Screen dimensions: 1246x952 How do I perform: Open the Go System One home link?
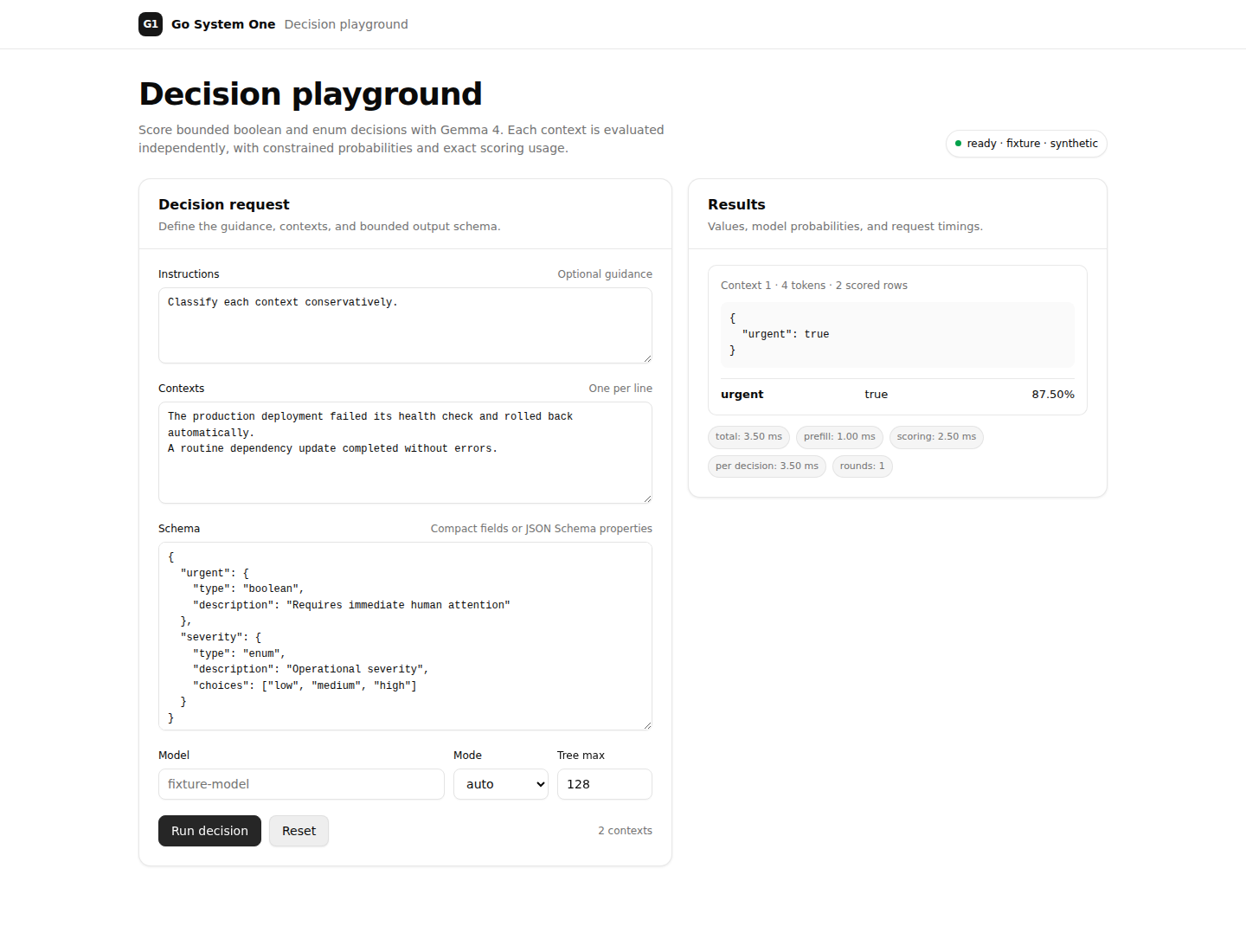click(x=207, y=24)
